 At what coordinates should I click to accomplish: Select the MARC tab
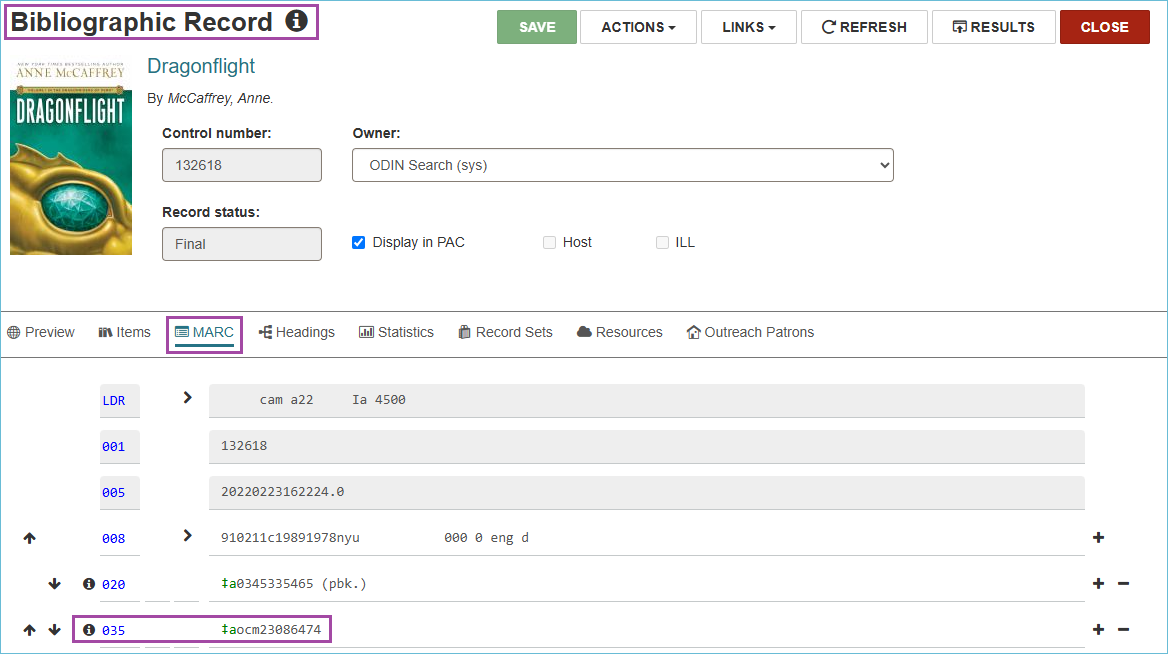[205, 332]
